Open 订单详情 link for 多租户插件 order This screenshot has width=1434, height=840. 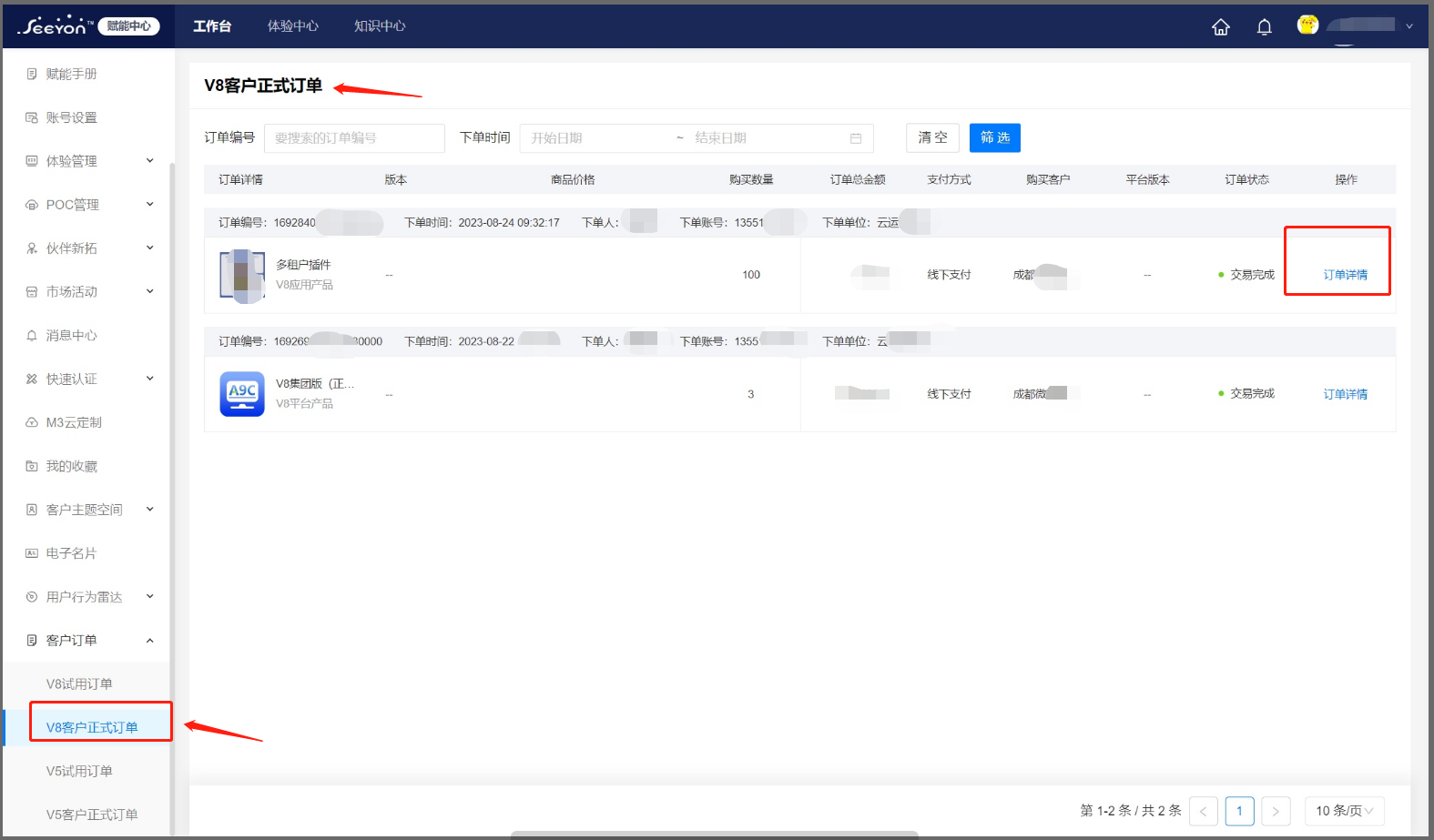coord(1346,275)
